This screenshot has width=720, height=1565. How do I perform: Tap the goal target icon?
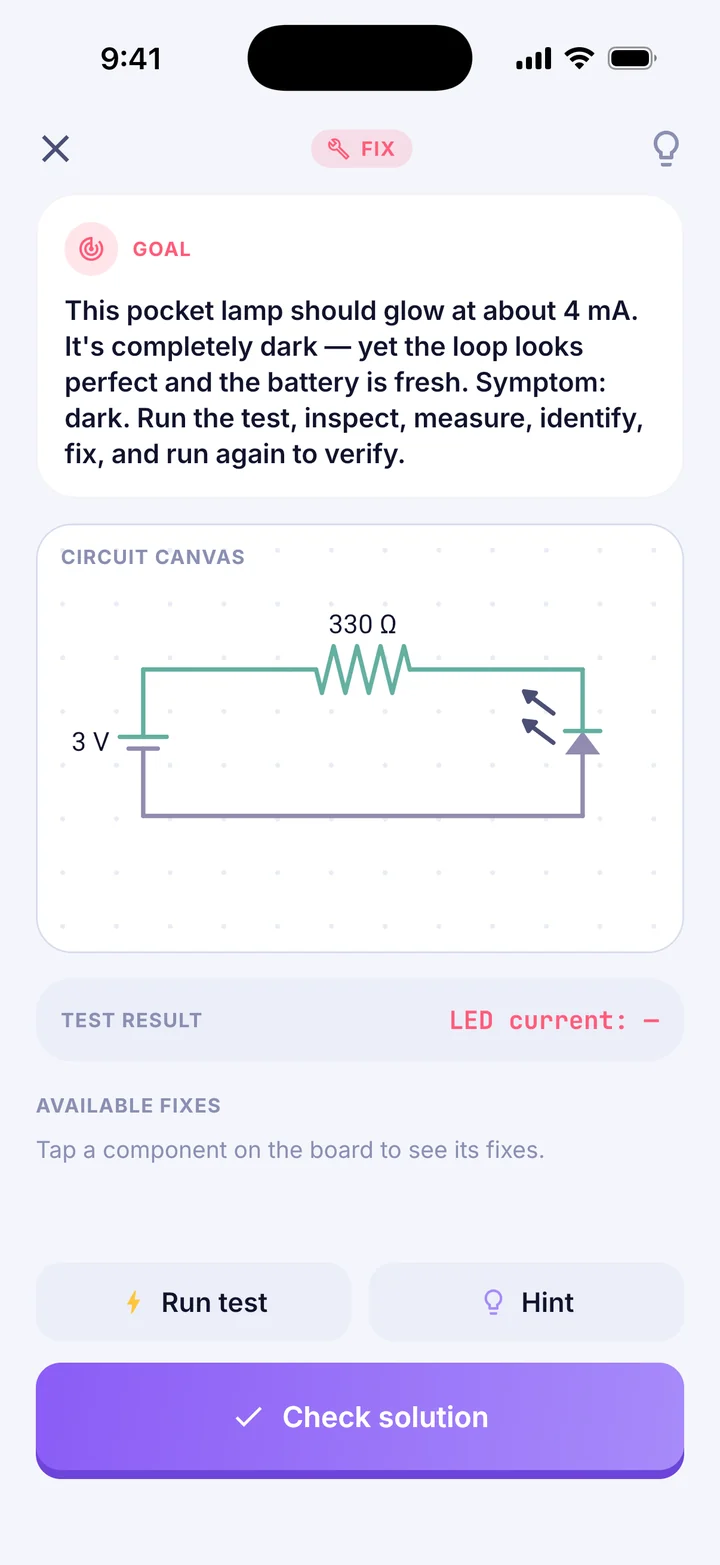point(91,248)
